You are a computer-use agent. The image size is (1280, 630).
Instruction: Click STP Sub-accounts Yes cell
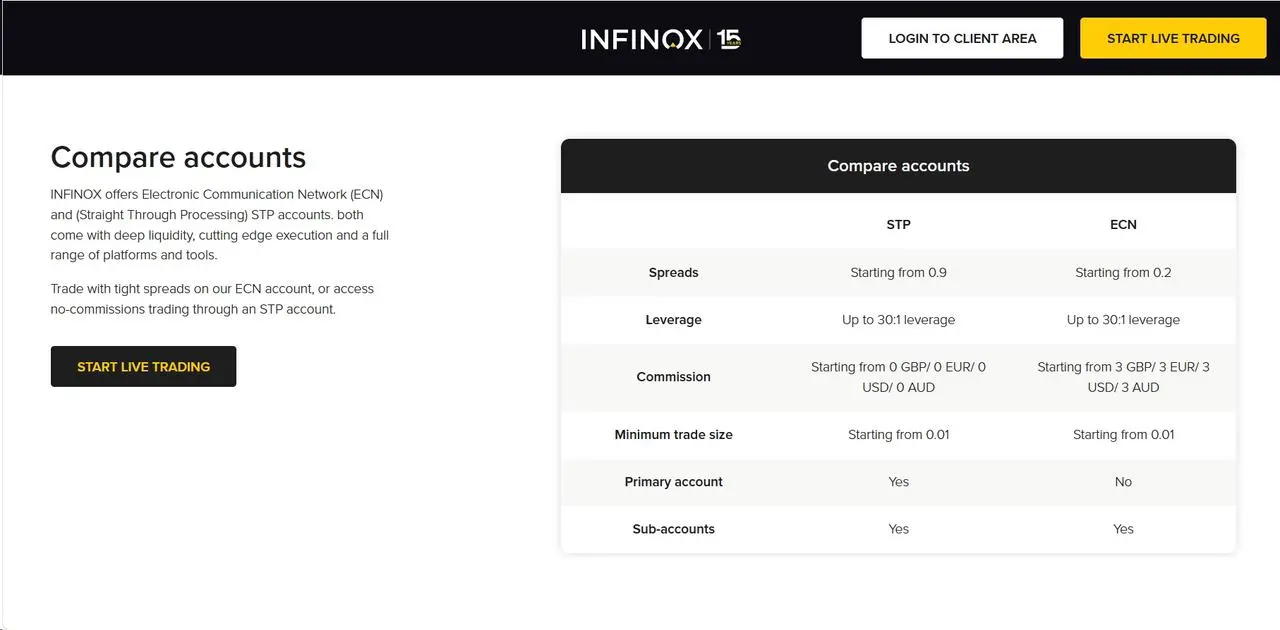click(898, 529)
